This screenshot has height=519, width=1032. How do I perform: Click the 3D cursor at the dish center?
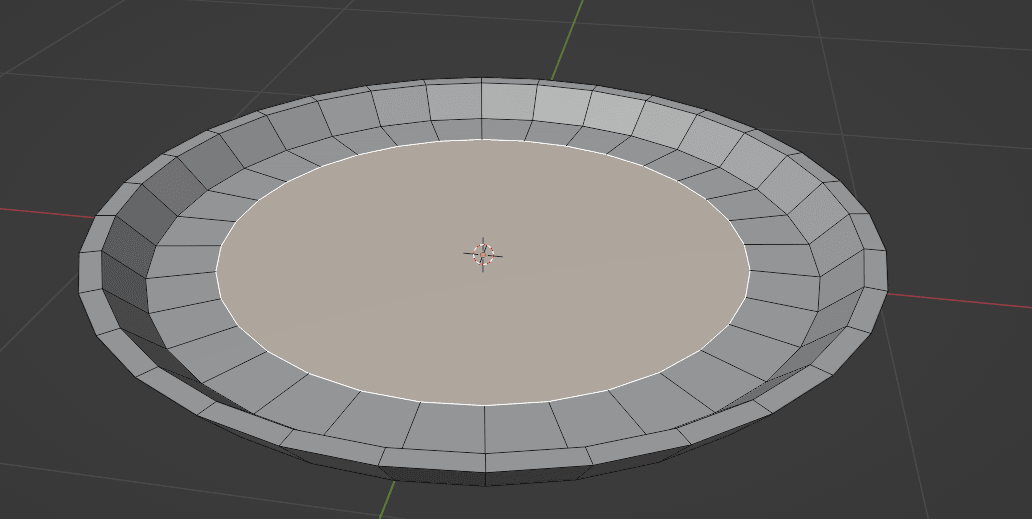483,254
